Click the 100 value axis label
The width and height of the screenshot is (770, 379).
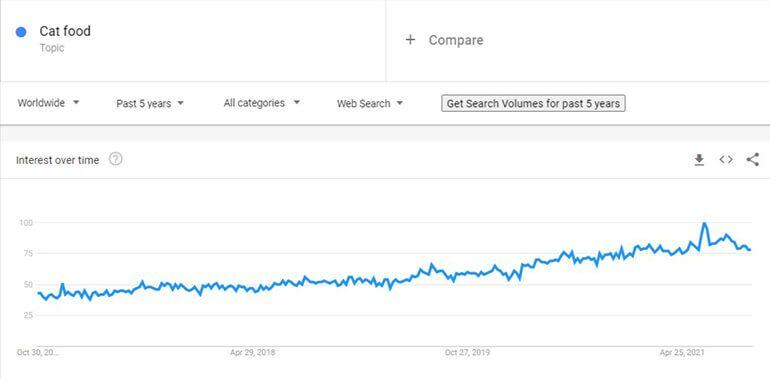[26, 223]
